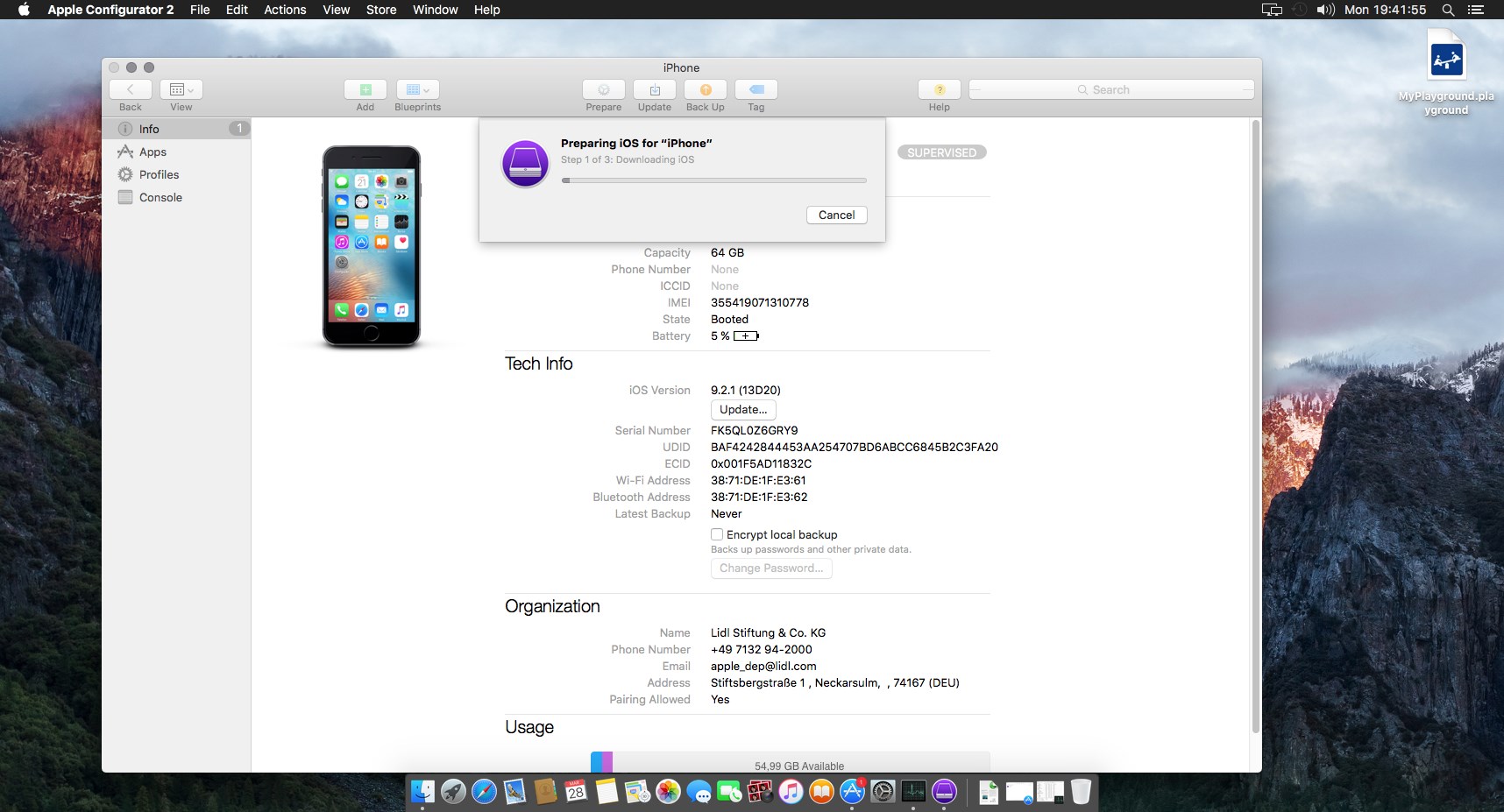Image resolution: width=1504 pixels, height=812 pixels.
Task: Click the SUPERVISED badge
Action: pos(942,152)
